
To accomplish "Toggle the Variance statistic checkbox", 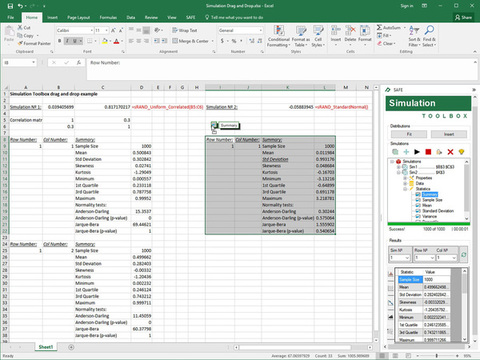I will tap(418, 216).
